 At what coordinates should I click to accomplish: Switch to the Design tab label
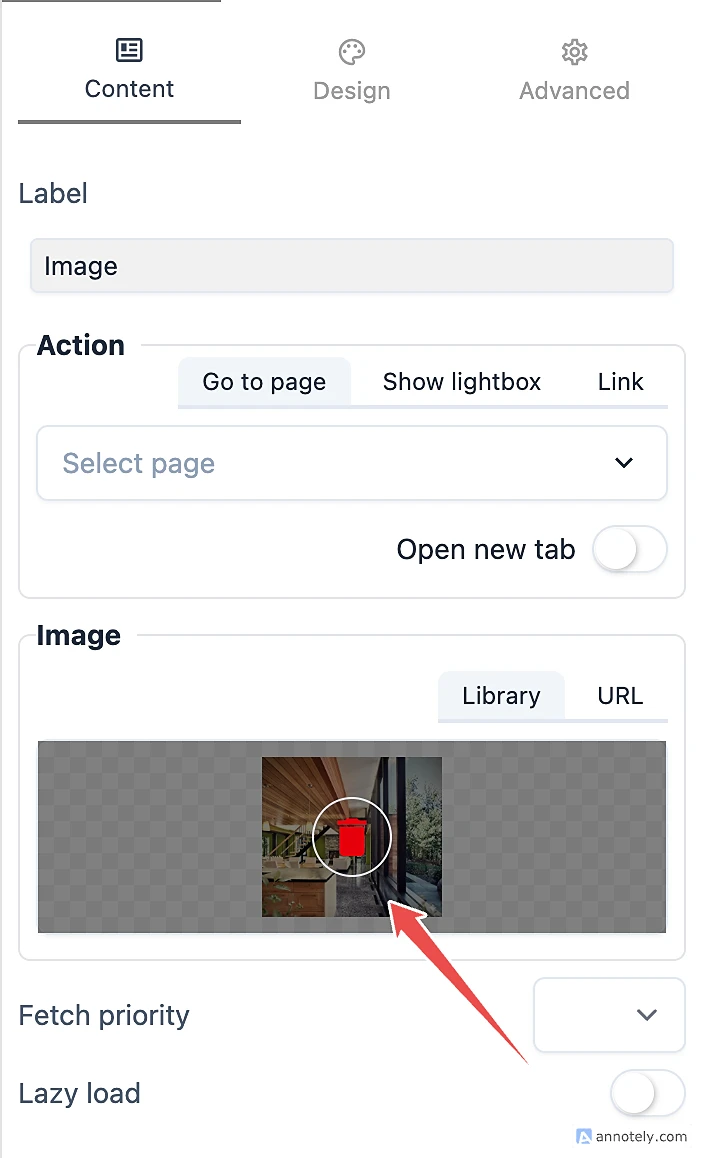[x=352, y=91]
